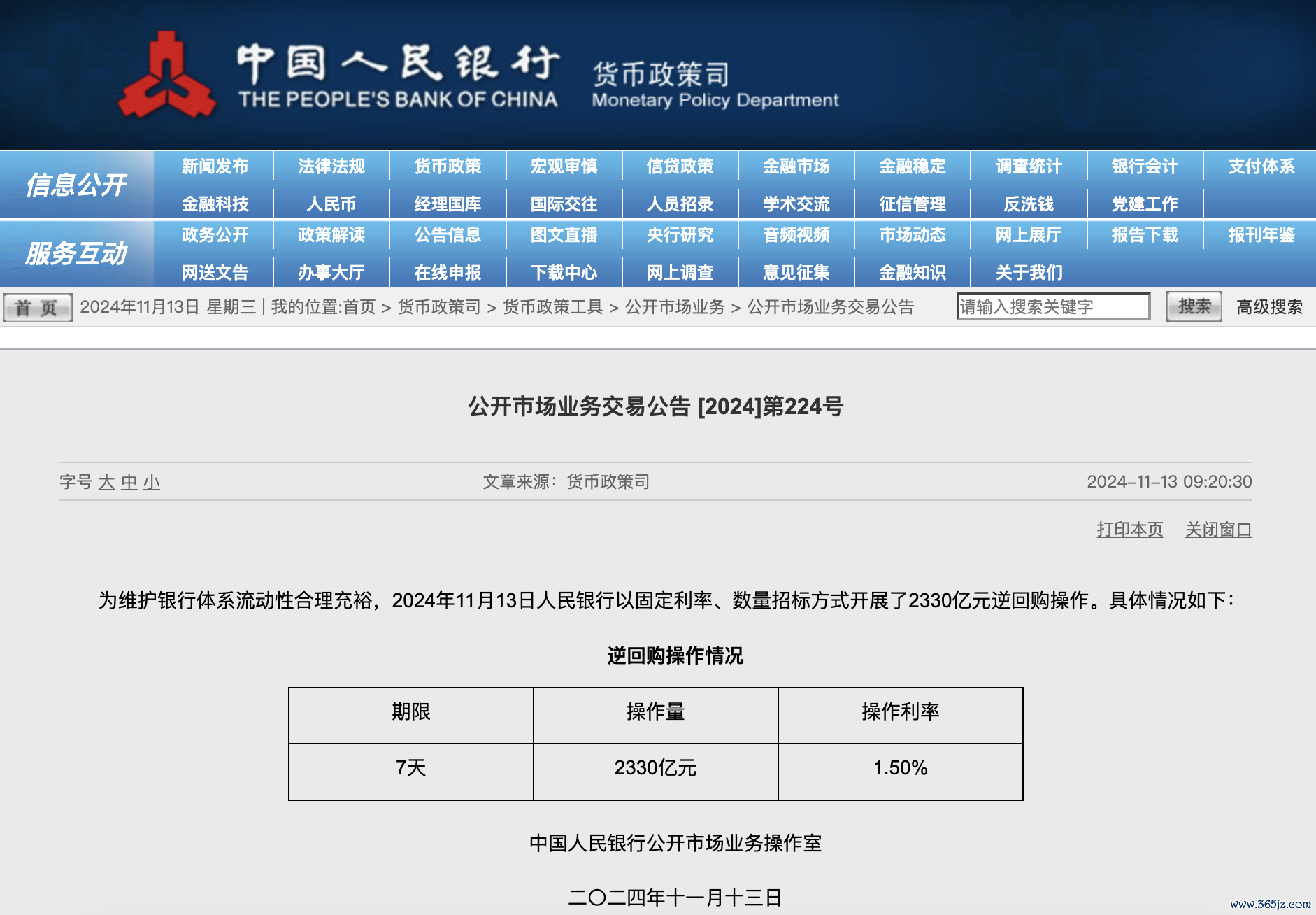Image resolution: width=1316 pixels, height=915 pixels.
Task: Follow breadcrumb link 货币政策司
Action: click(x=439, y=307)
